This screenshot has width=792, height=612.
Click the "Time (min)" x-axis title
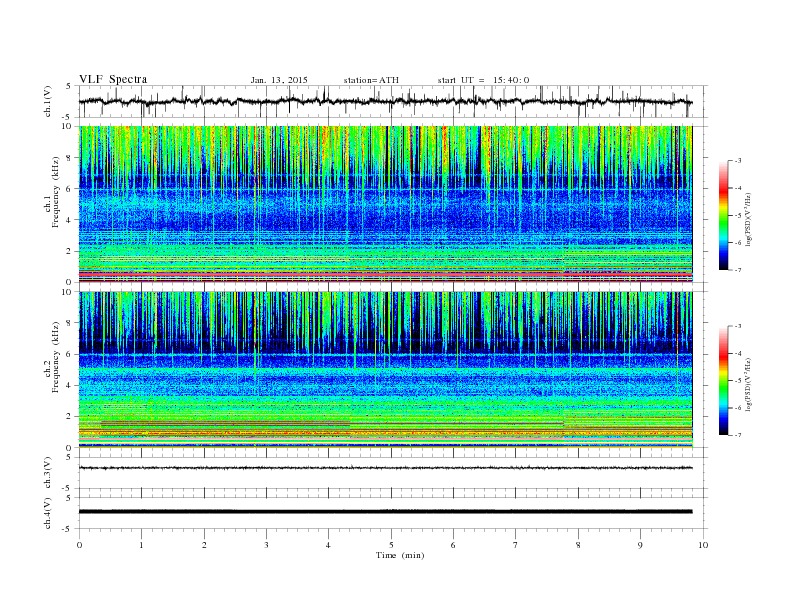tap(400, 555)
